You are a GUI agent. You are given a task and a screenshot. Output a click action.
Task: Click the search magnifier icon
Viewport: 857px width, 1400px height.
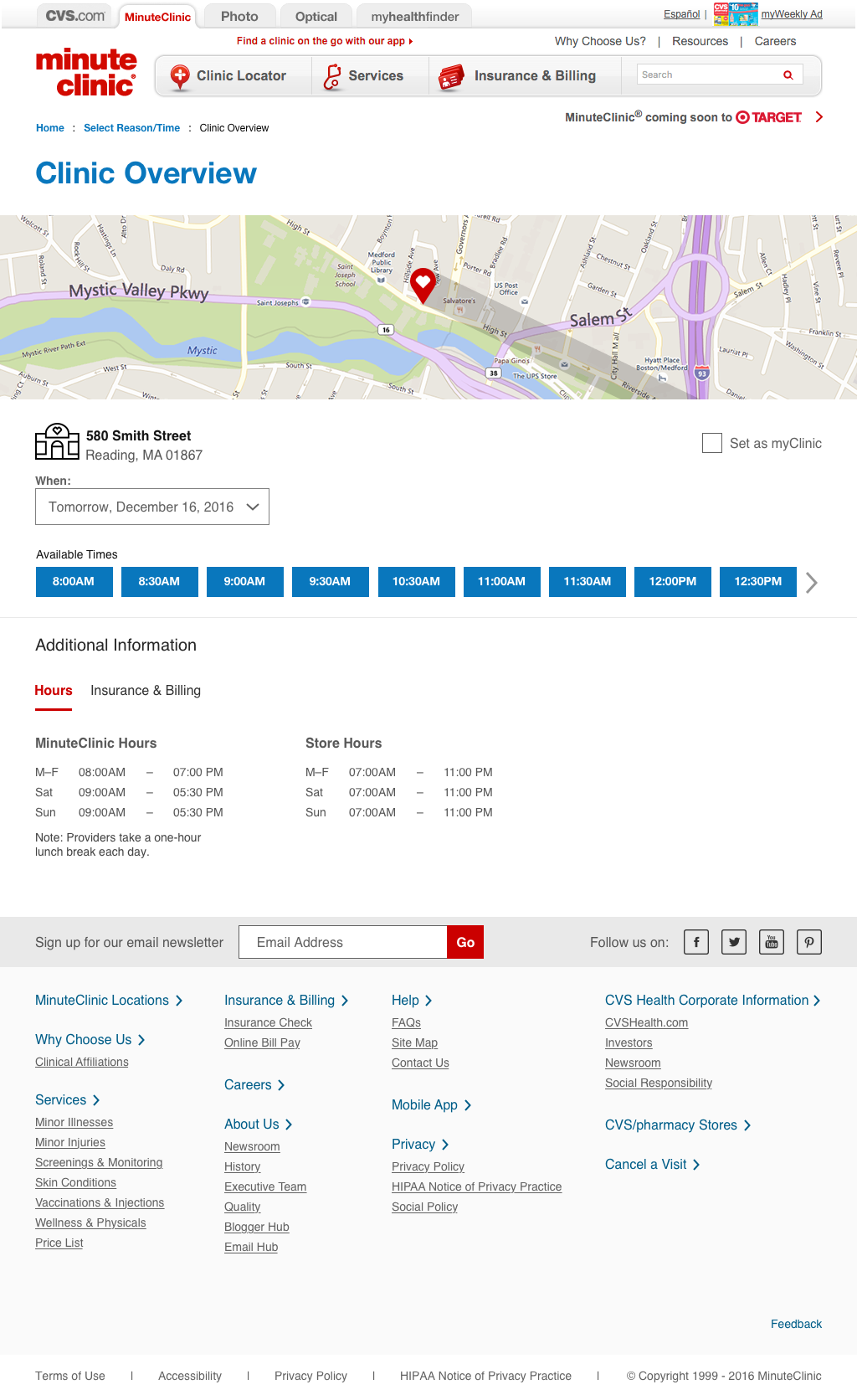[788, 75]
